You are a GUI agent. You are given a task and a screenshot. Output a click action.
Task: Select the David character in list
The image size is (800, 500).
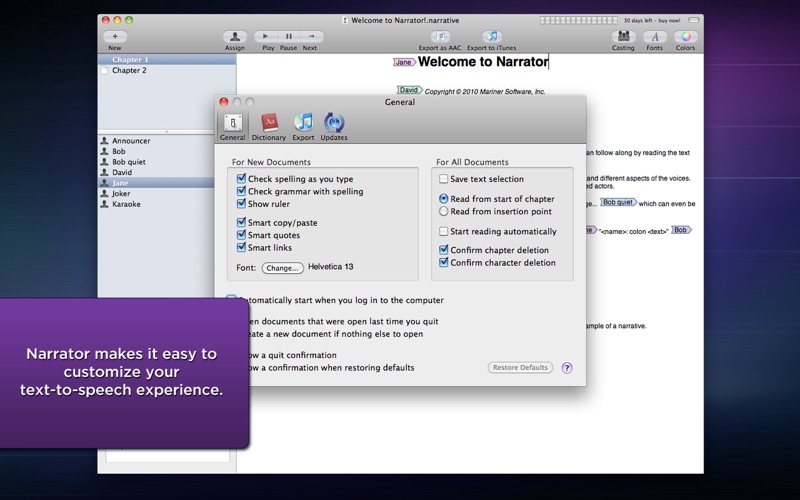[156, 172]
